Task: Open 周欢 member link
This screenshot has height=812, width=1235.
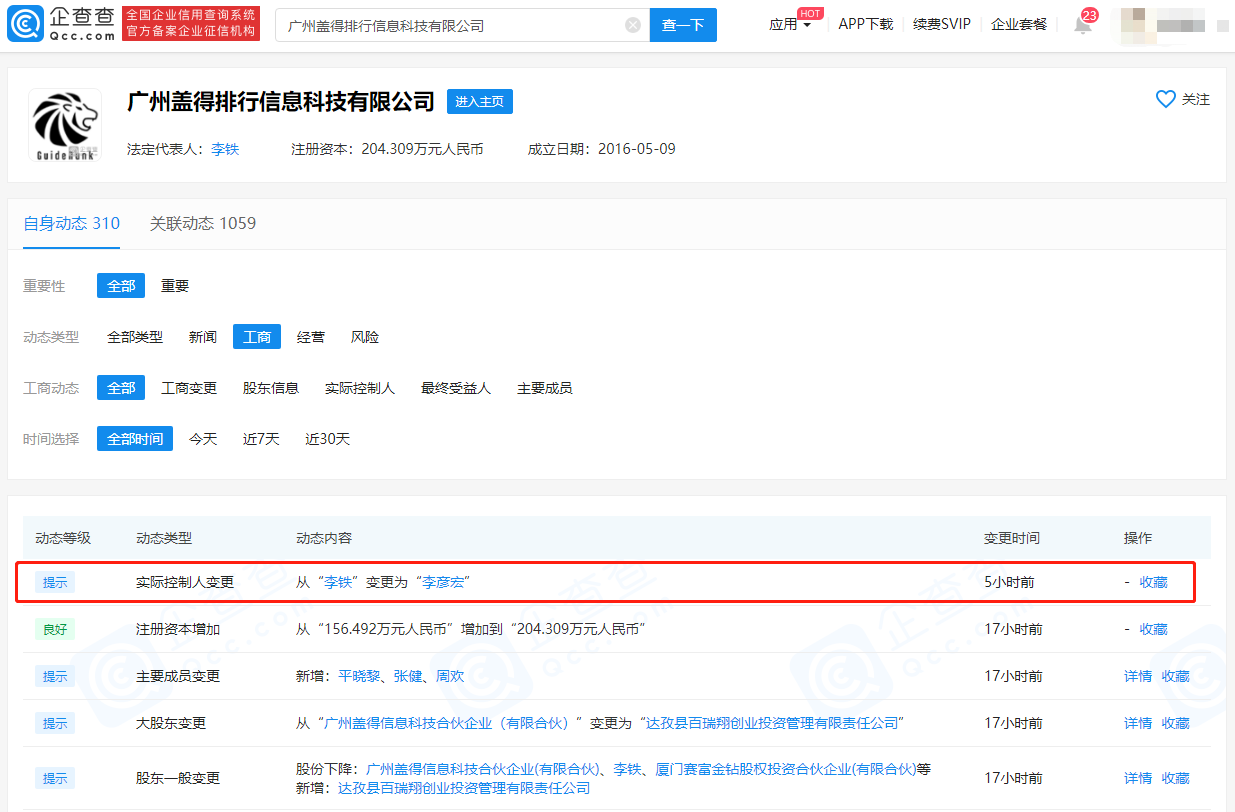Action: pos(450,676)
